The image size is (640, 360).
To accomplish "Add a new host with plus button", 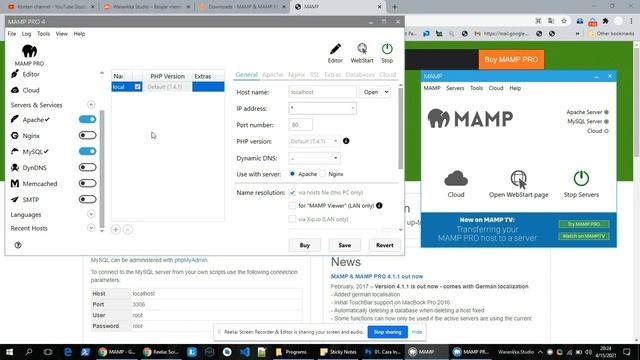I will click(116, 229).
